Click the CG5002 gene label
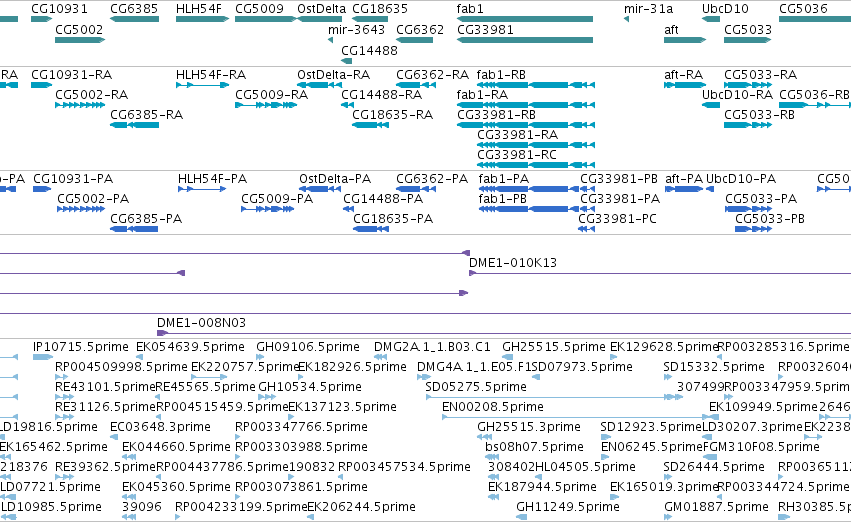851x522 pixels. pyautogui.click(x=79, y=29)
